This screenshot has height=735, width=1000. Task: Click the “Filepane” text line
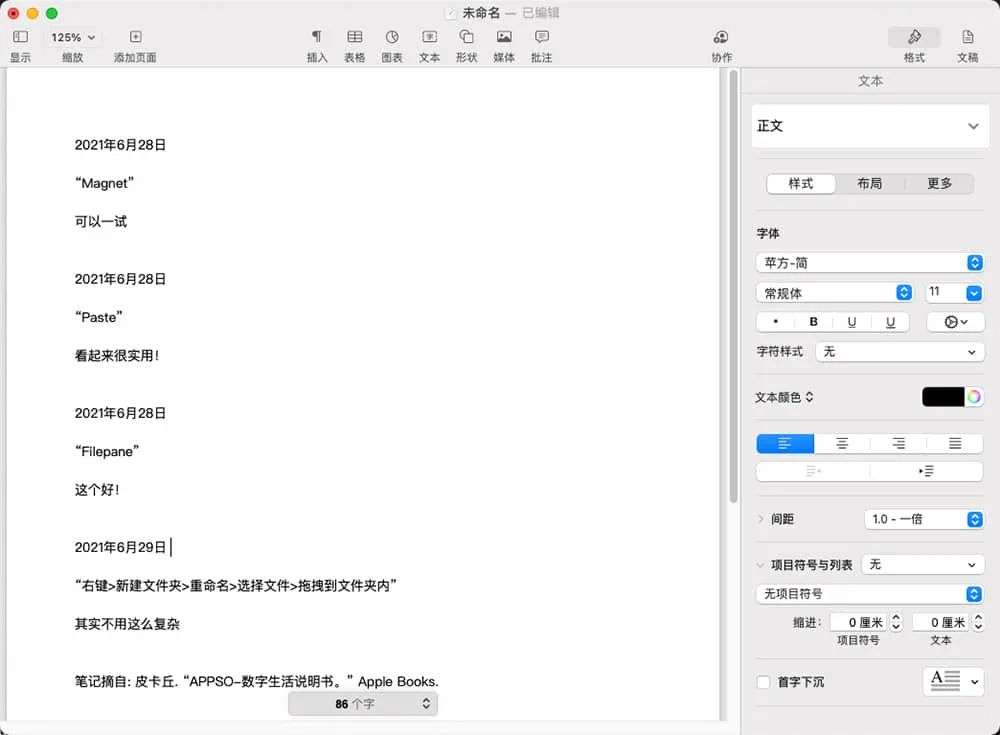[107, 452]
